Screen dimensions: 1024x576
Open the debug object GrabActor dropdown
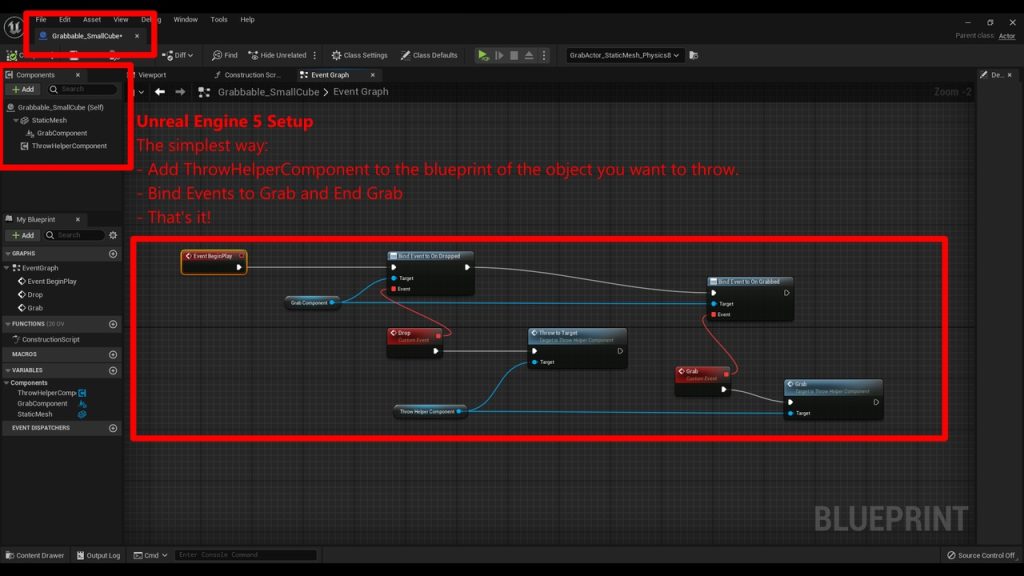click(x=624, y=55)
